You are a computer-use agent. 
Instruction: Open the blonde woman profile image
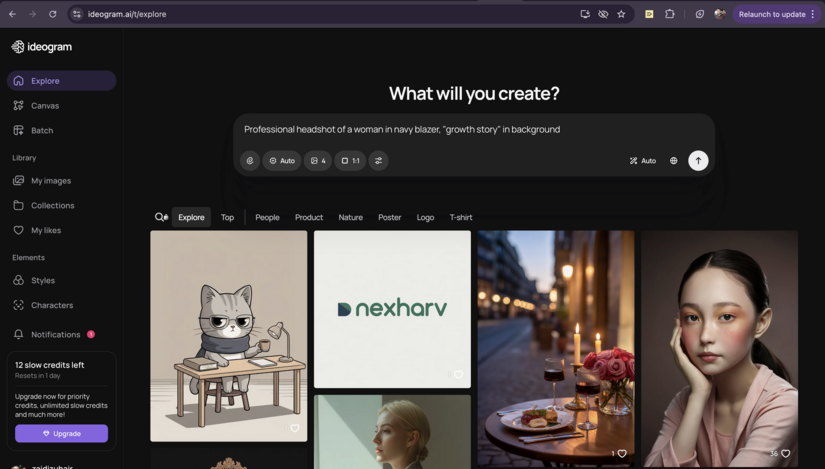[393, 432]
